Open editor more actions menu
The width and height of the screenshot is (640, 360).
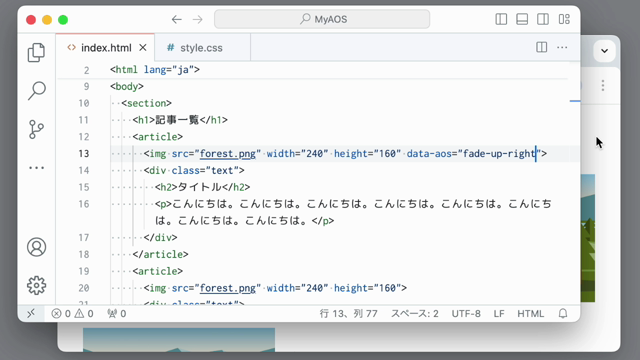click(562, 47)
